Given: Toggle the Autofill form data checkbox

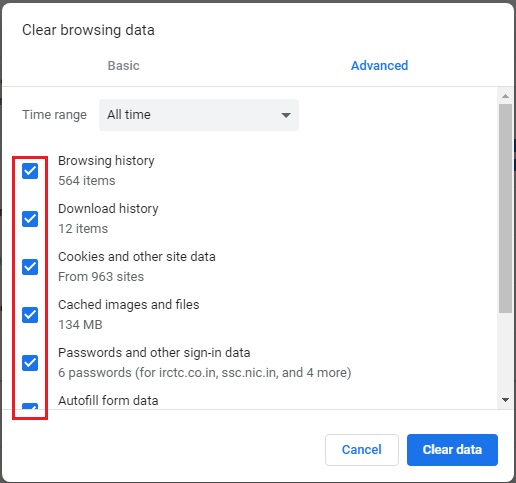Looking at the screenshot, I should point(30,406).
